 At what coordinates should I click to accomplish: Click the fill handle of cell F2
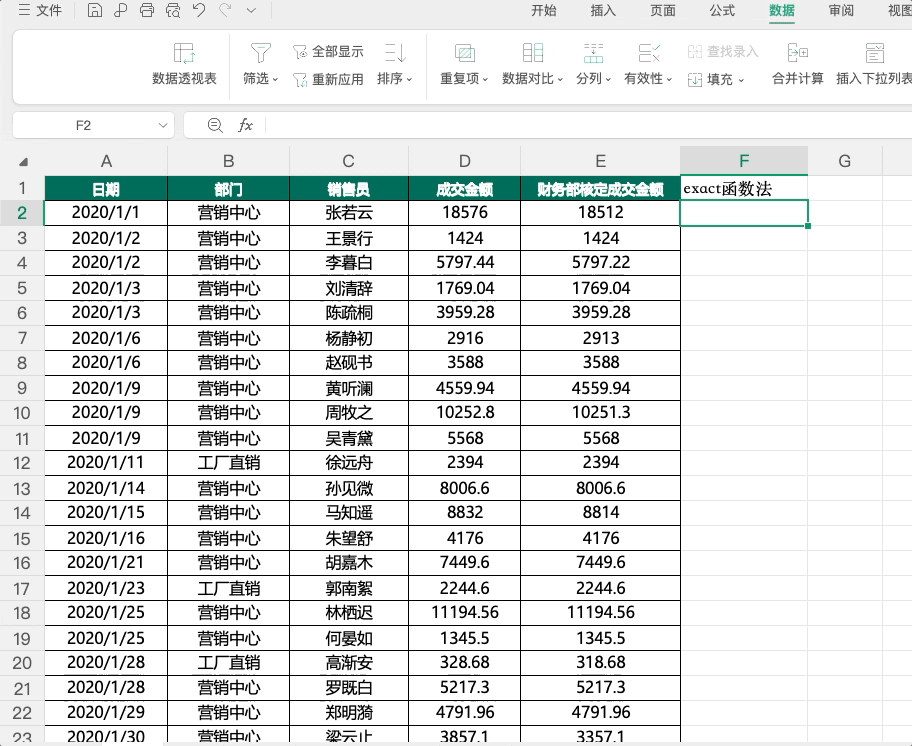coord(808,226)
